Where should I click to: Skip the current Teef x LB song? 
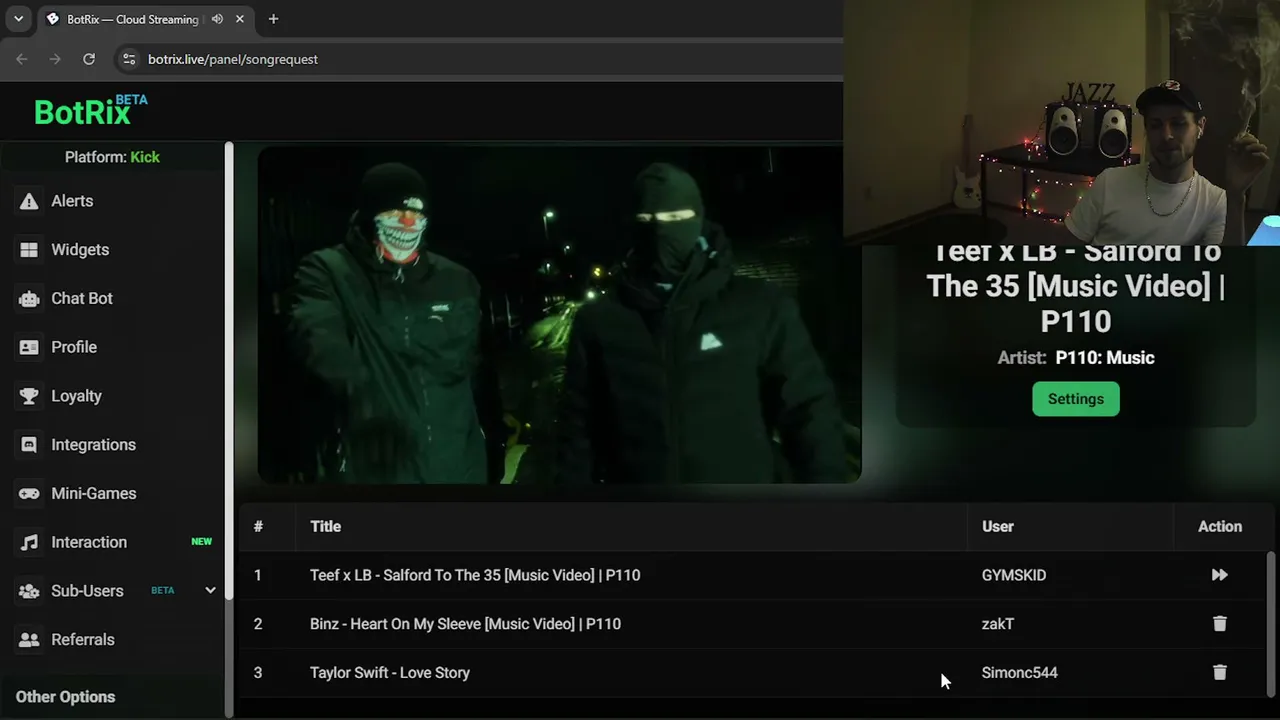tap(1219, 575)
